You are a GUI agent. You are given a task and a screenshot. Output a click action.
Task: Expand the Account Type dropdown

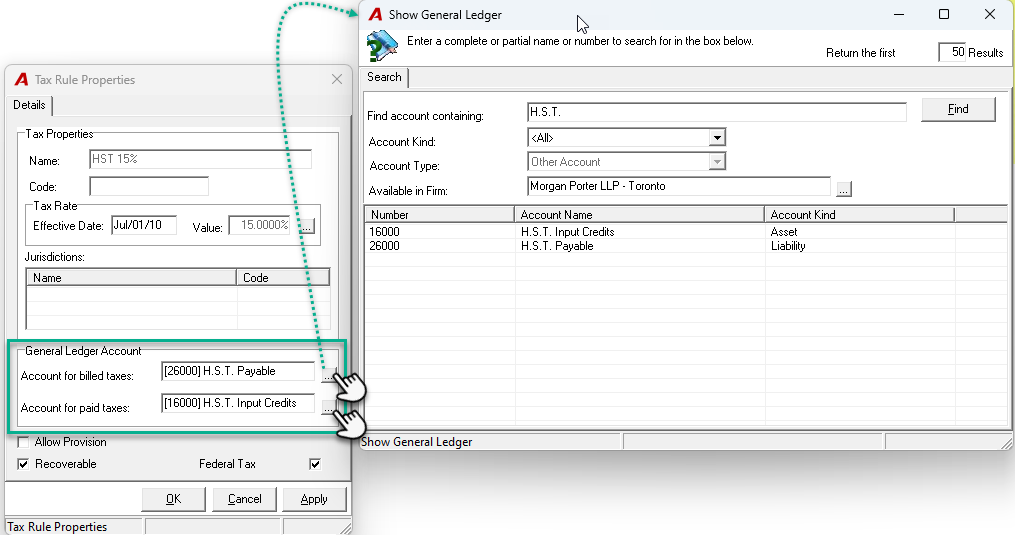(717, 161)
